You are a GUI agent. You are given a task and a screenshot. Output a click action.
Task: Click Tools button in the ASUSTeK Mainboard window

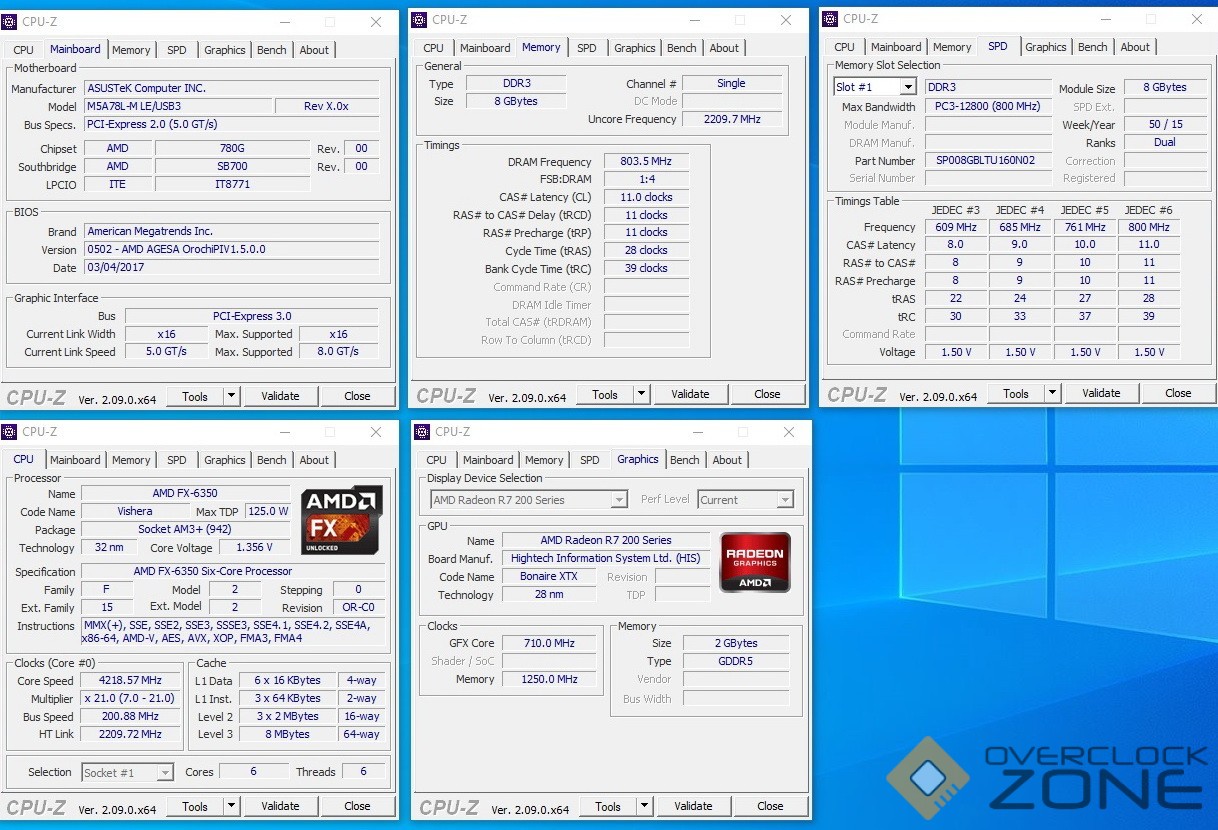pyautogui.click(x=195, y=396)
